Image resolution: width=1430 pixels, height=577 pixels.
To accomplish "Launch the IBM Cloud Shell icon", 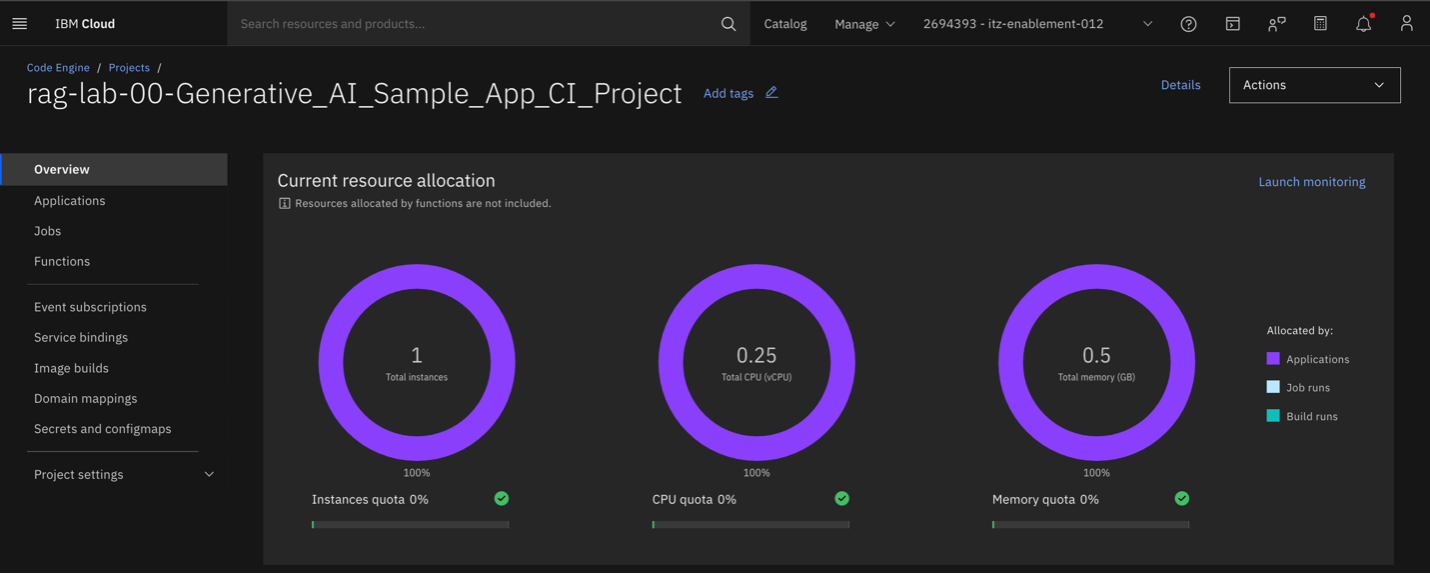I will pos(1232,24).
